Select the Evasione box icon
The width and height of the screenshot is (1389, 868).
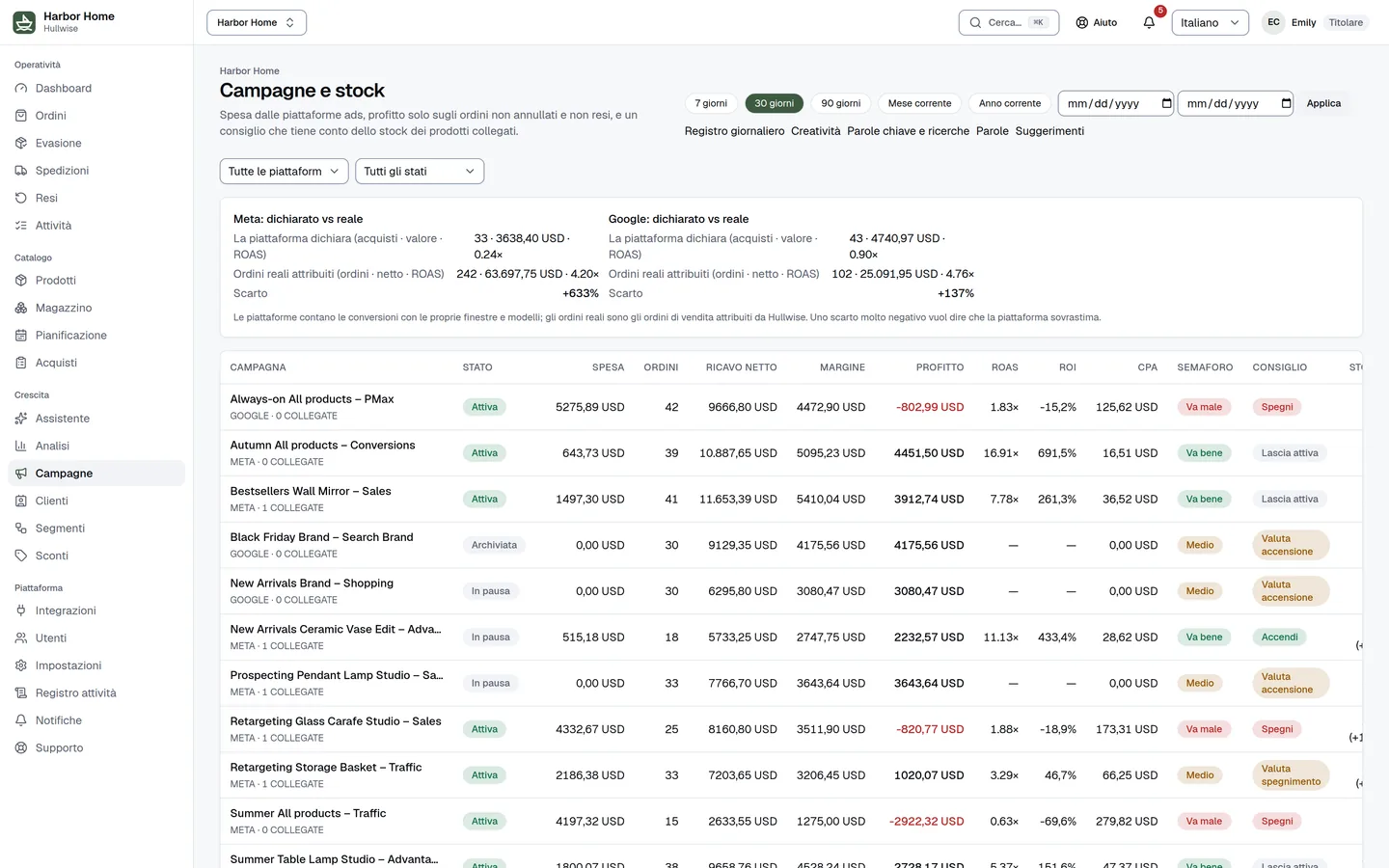click(x=21, y=143)
